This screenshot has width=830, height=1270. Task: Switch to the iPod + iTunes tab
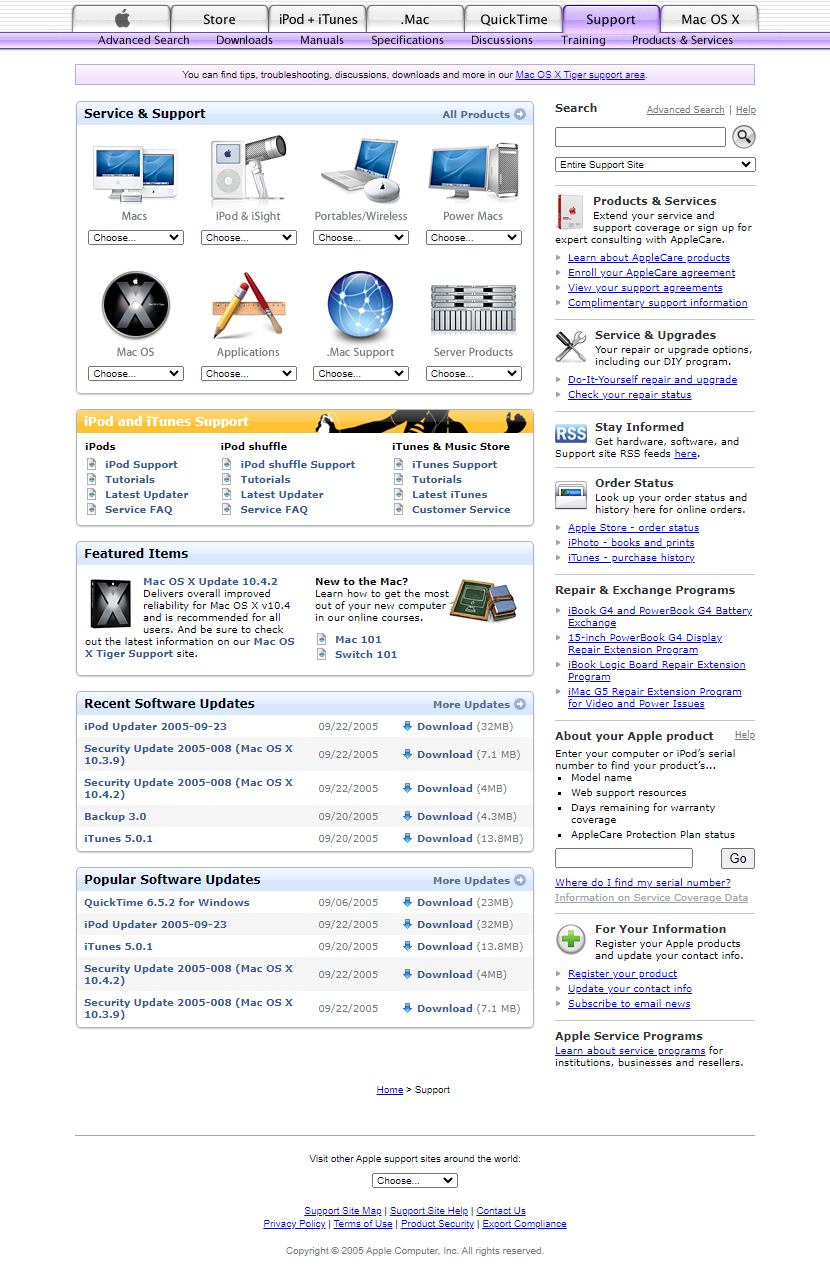click(x=317, y=19)
